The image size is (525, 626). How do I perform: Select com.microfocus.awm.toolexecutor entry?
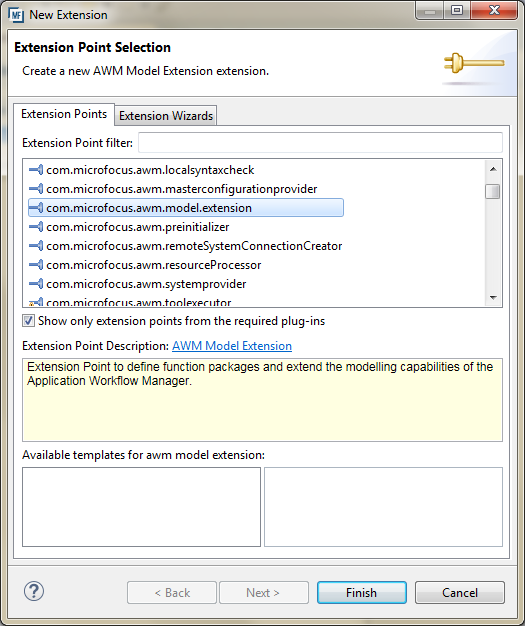tap(139, 302)
